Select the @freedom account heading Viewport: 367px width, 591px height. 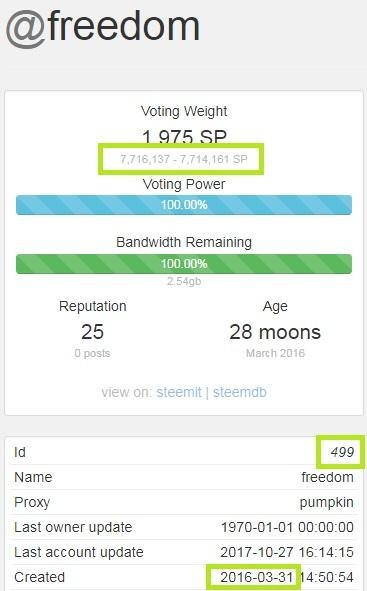point(102,27)
